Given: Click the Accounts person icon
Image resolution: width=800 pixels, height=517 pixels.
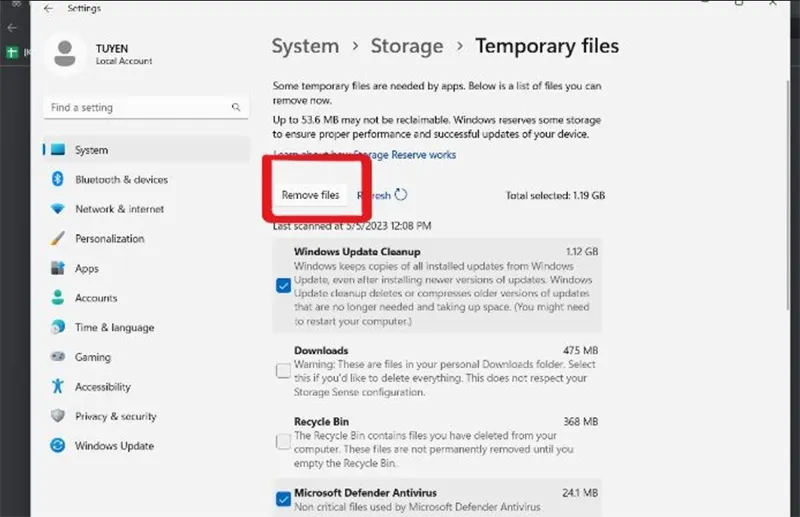Looking at the screenshot, I should click(x=58, y=298).
